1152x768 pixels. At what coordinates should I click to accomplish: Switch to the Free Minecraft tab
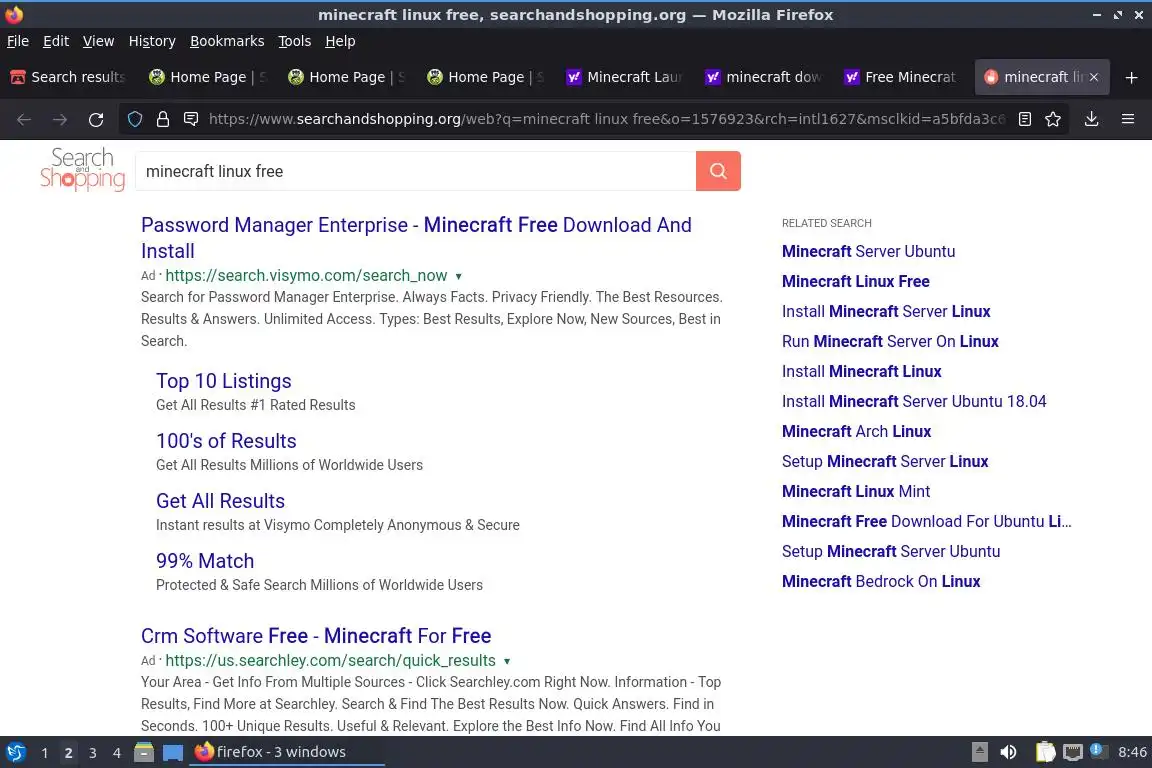click(x=903, y=77)
